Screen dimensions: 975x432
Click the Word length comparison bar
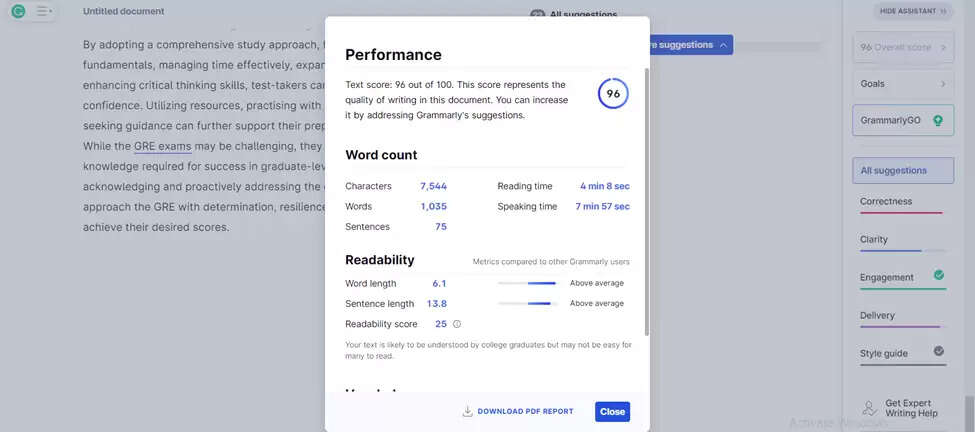coord(527,284)
